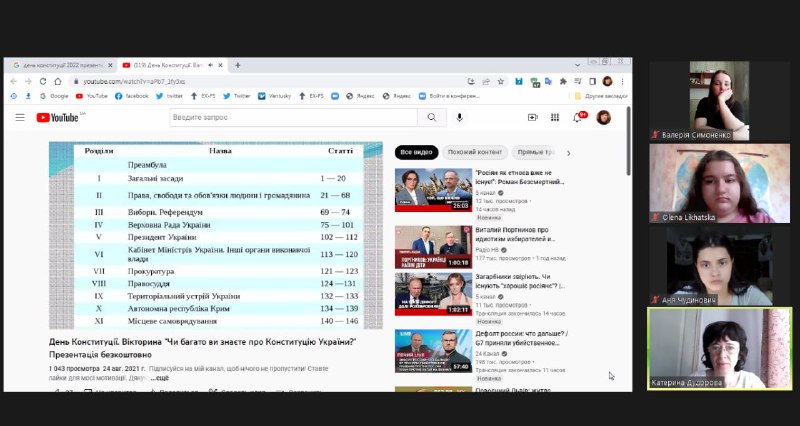
Task: Open the media control icon in toolbar
Action: [x=578, y=81]
